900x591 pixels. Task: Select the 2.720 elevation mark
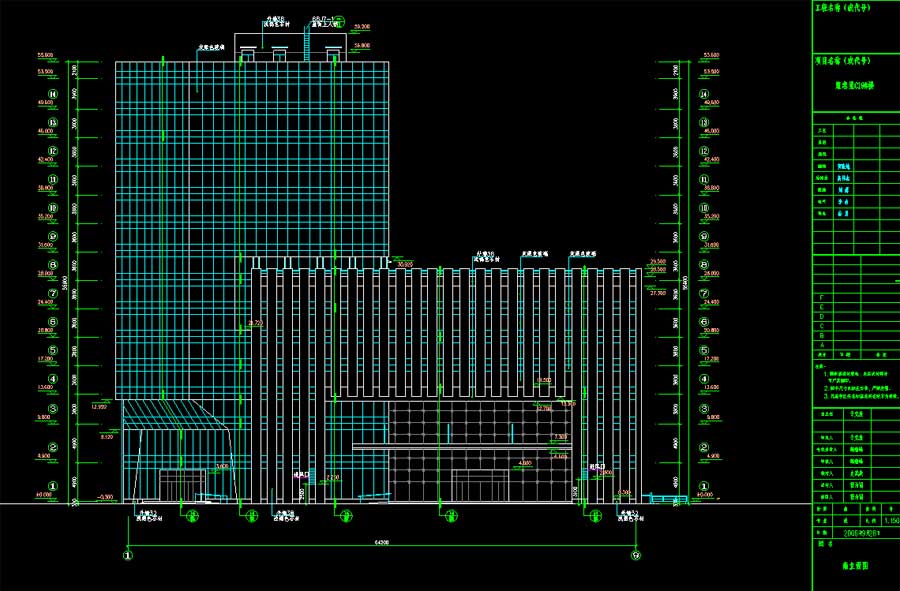[x=333, y=477]
